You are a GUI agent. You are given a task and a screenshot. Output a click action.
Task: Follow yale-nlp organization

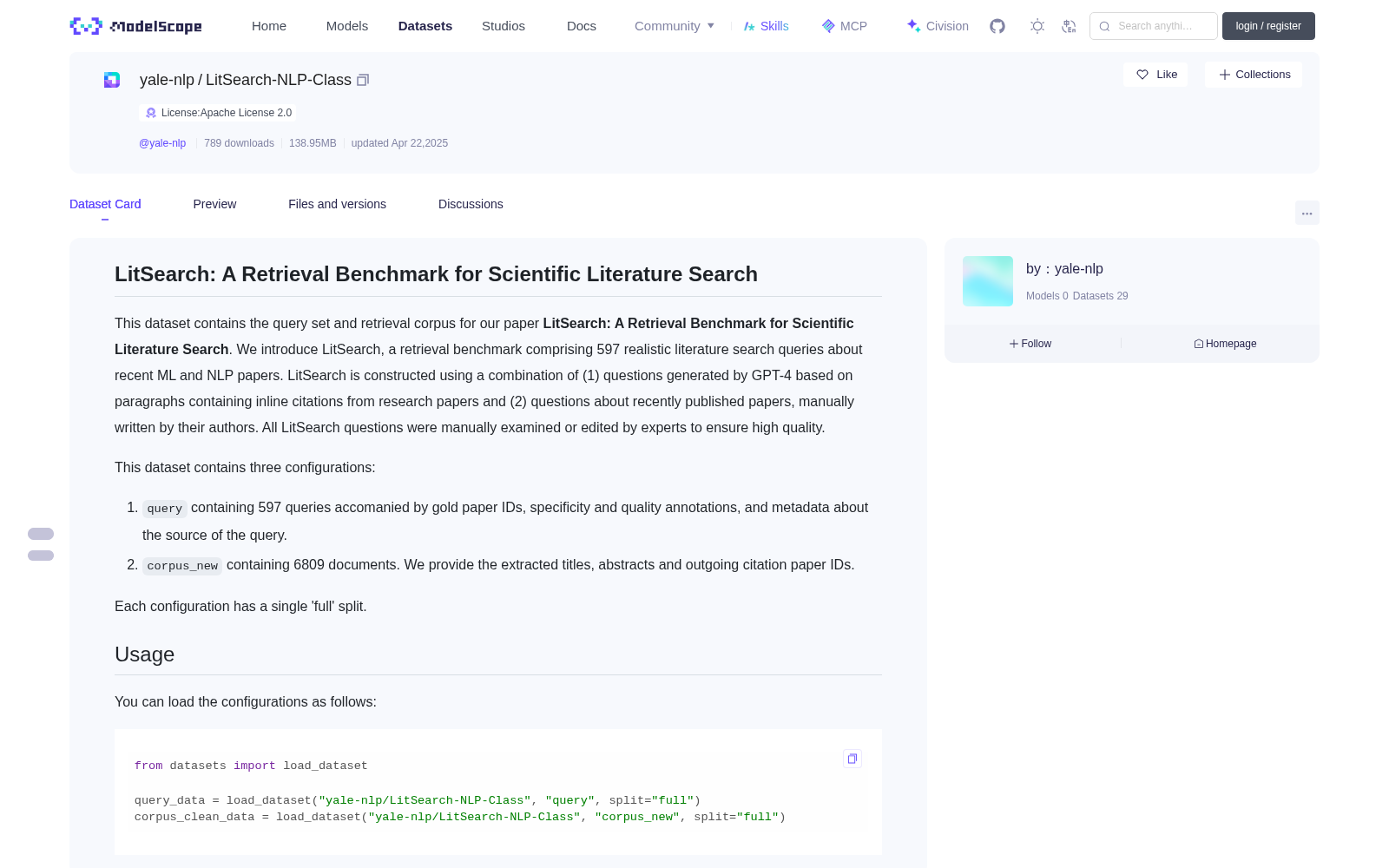click(1030, 344)
